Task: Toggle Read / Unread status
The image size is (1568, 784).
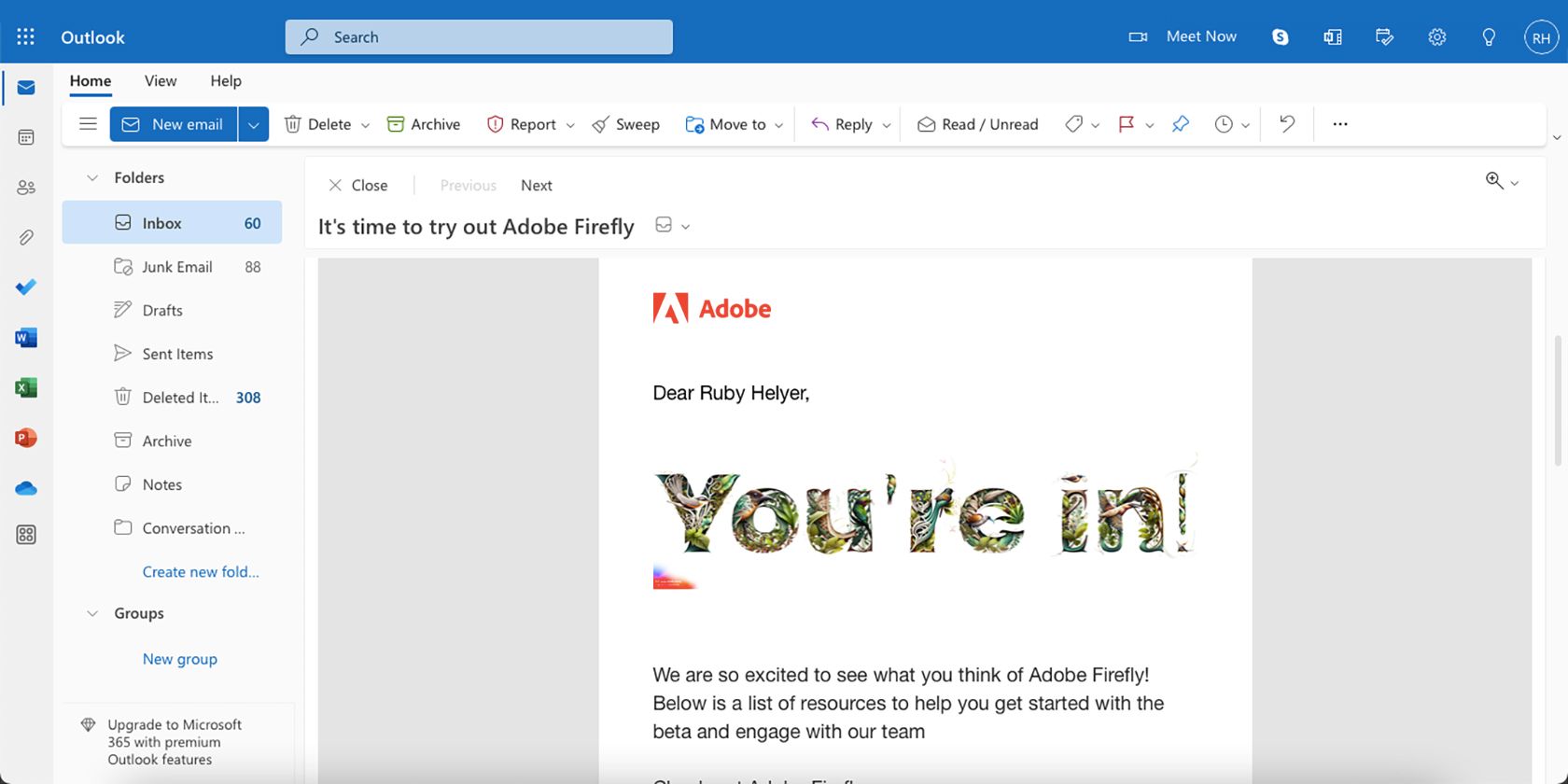Action: pos(977,124)
